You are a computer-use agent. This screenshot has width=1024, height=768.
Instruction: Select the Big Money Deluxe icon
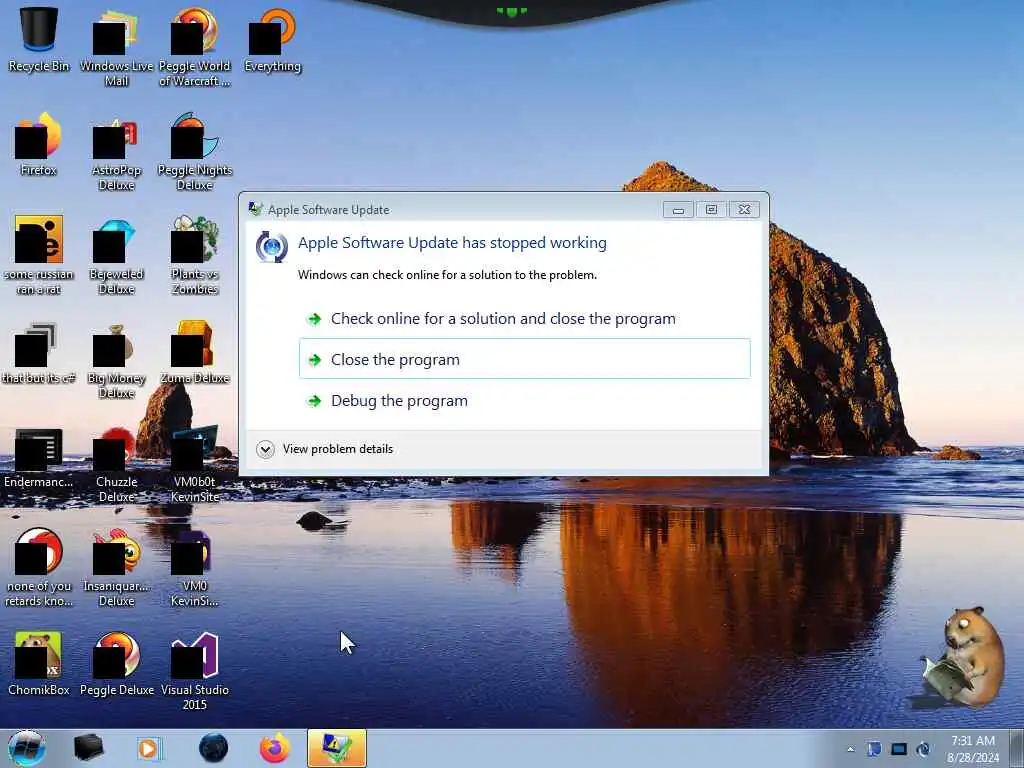116,360
